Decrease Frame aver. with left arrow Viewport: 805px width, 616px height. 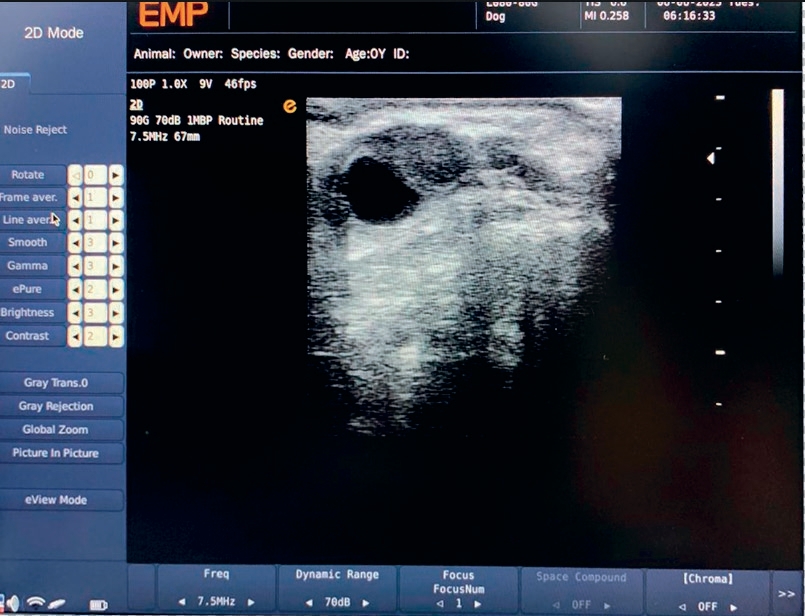coord(75,198)
